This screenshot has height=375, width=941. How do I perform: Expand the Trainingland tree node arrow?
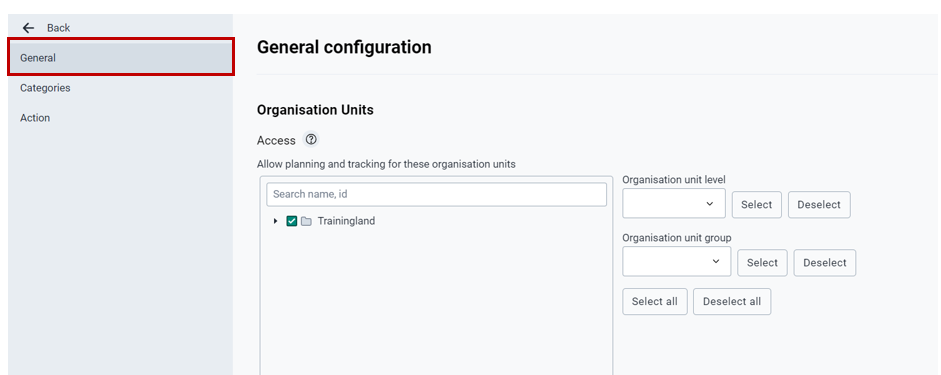pos(275,221)
